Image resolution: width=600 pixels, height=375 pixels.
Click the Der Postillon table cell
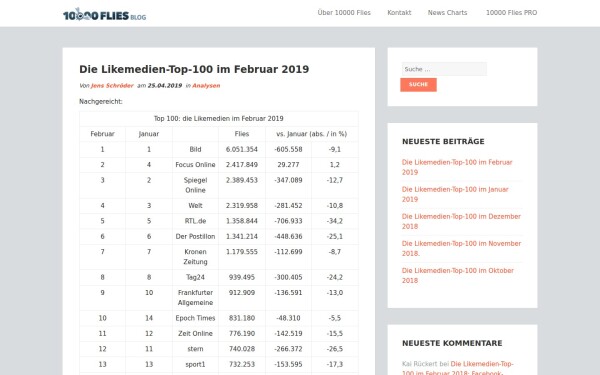[195, 236]
